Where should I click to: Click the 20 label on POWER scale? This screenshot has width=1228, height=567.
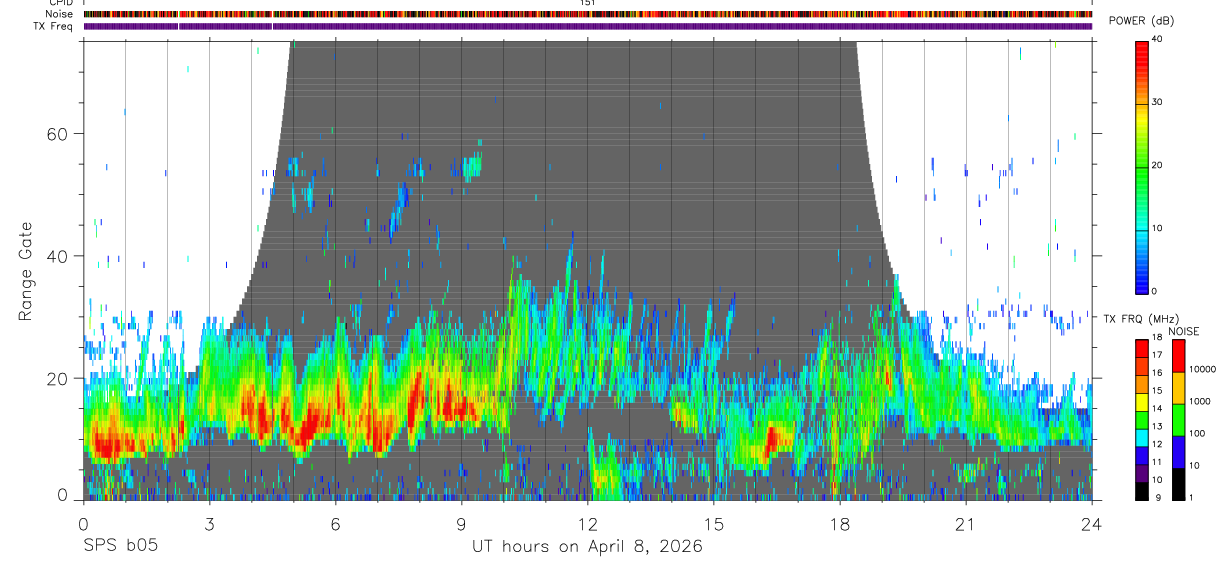[x=1157, y=165]
